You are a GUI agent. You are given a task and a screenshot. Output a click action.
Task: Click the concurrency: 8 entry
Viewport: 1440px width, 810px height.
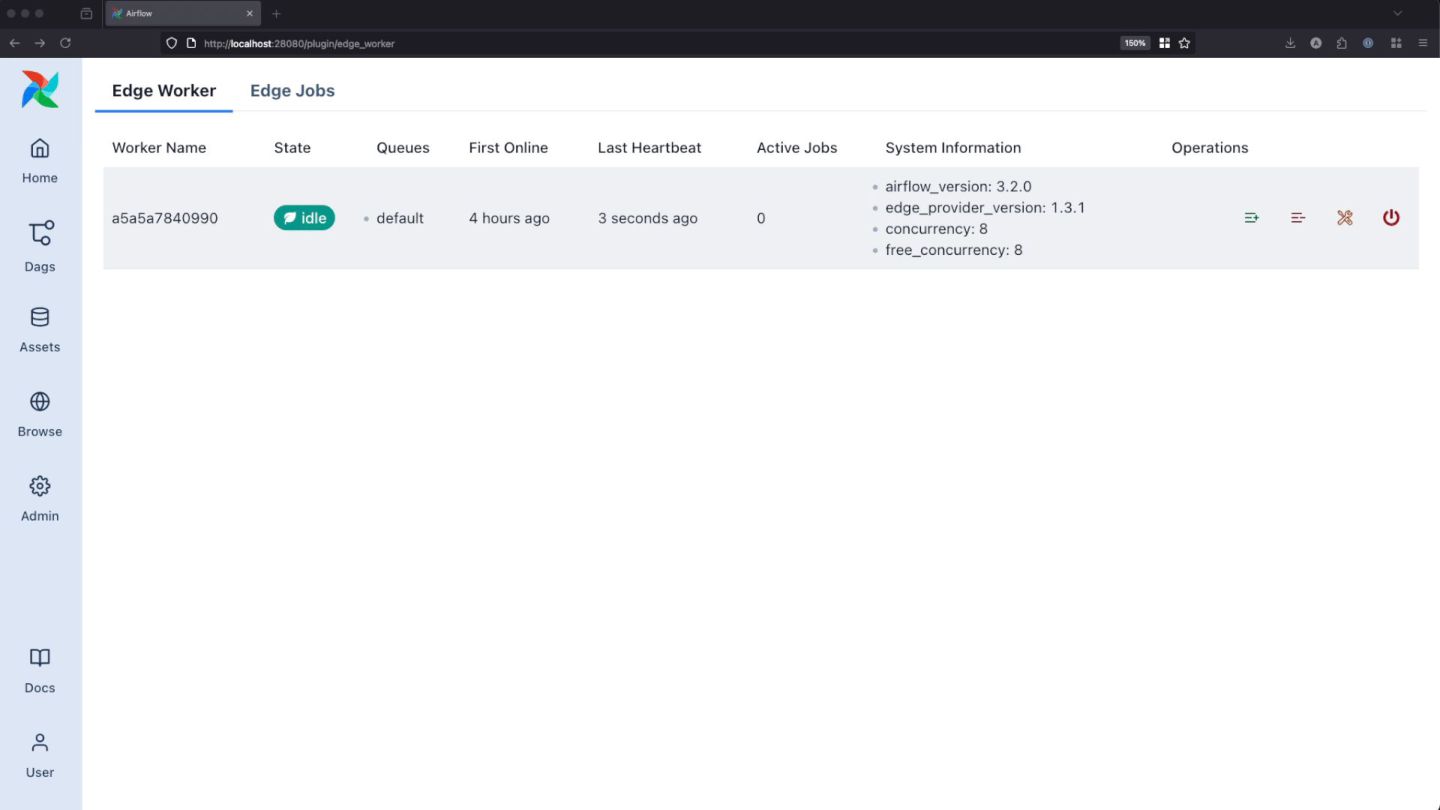point(936,229)
